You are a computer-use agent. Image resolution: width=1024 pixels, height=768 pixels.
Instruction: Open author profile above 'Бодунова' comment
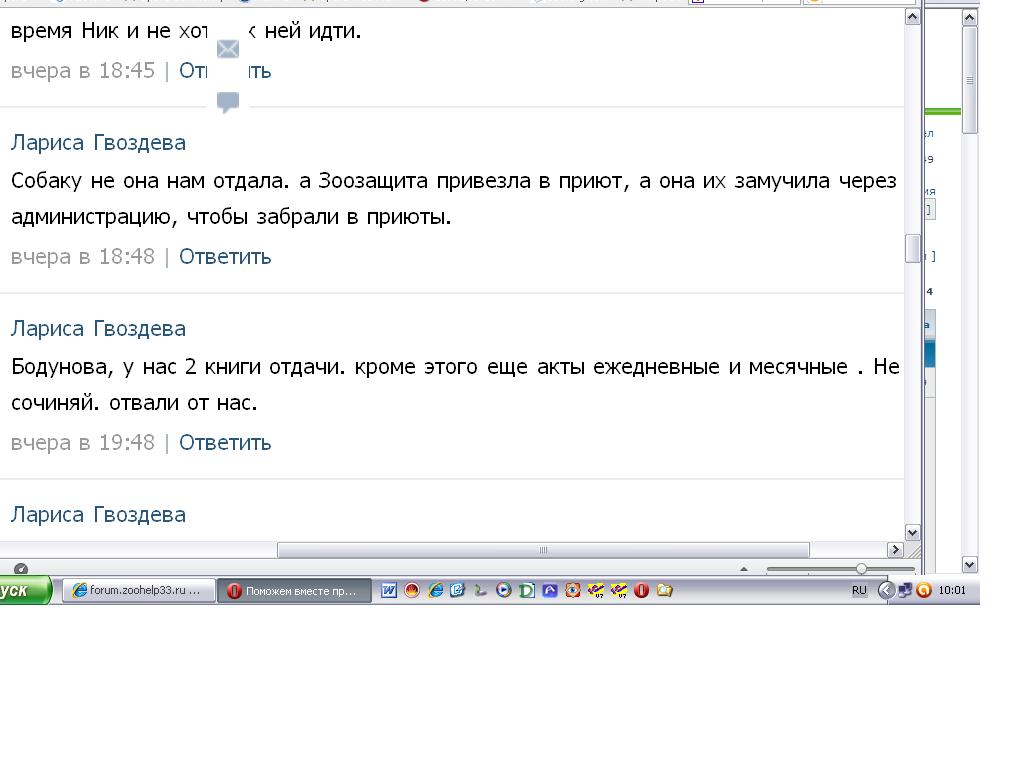pyautogui.click(x=98, y=328)
